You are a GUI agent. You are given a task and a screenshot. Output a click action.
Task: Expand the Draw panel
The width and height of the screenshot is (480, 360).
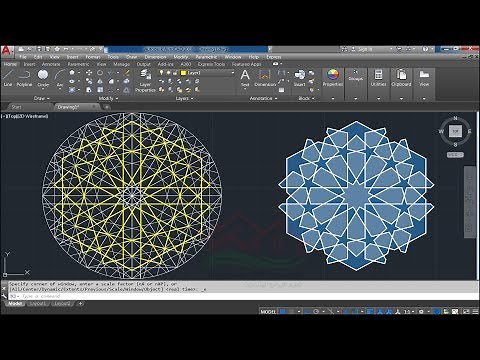coord(42,98)
